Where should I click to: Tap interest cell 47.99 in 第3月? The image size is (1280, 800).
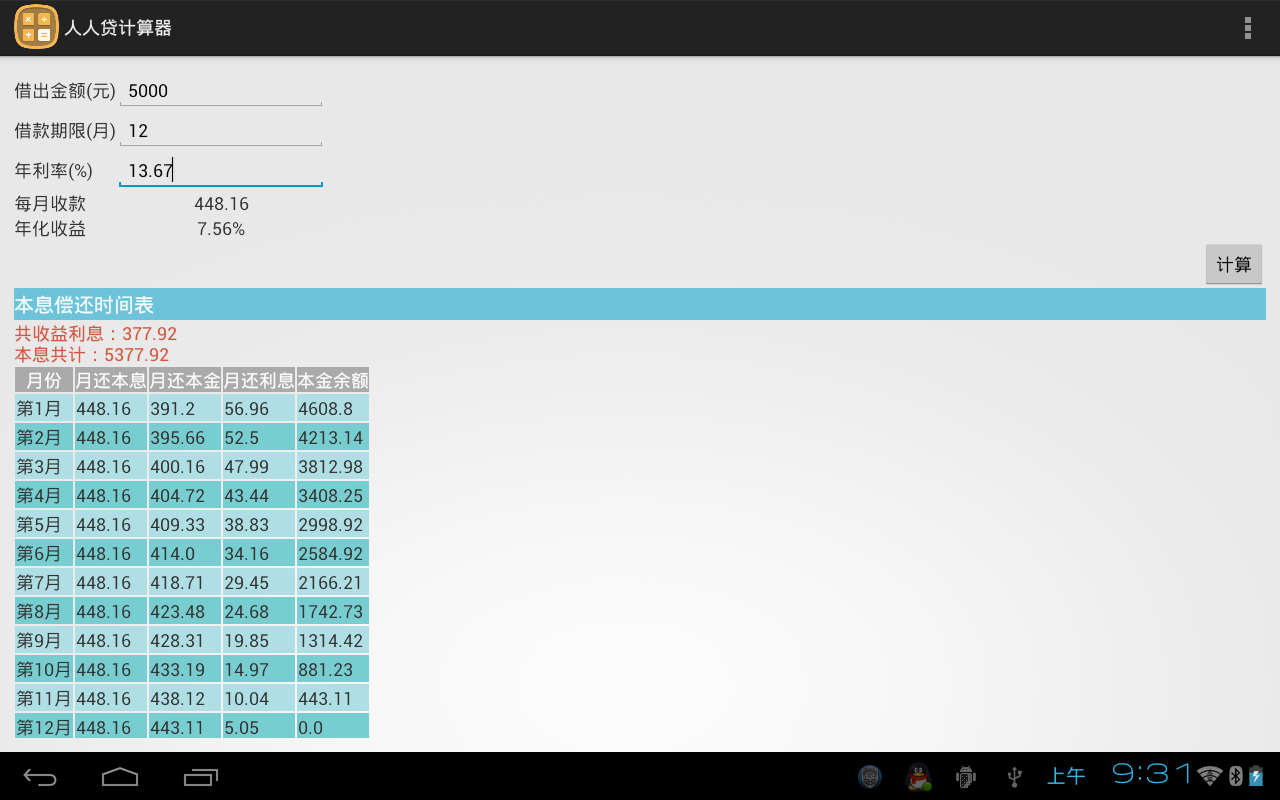[x=259, y=466]
